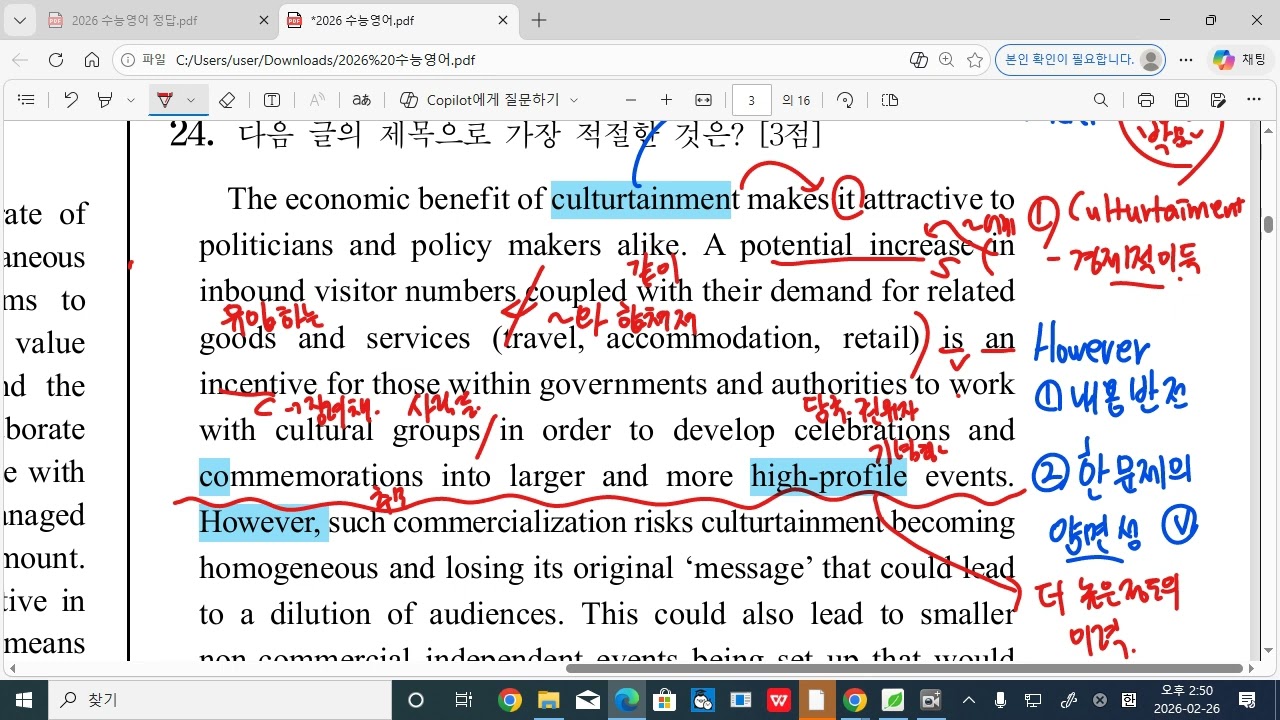Search within the PDF
The image size is (1280, 720).
pyautogui.click(x=1101, y=100)
